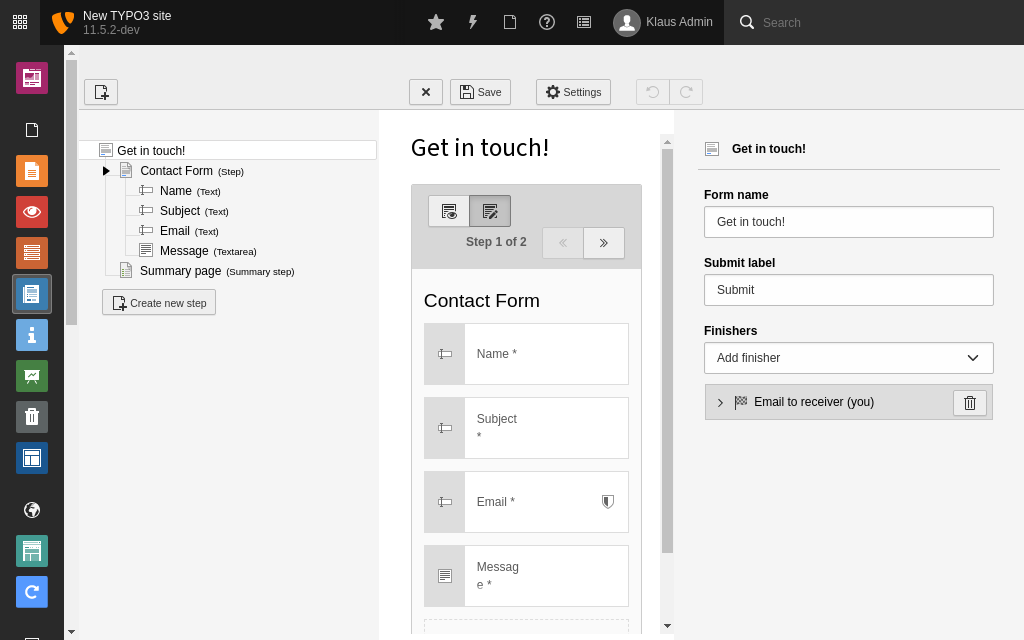Open the Forms module in sidebar

pyautogui.click(x=32, y=294)
